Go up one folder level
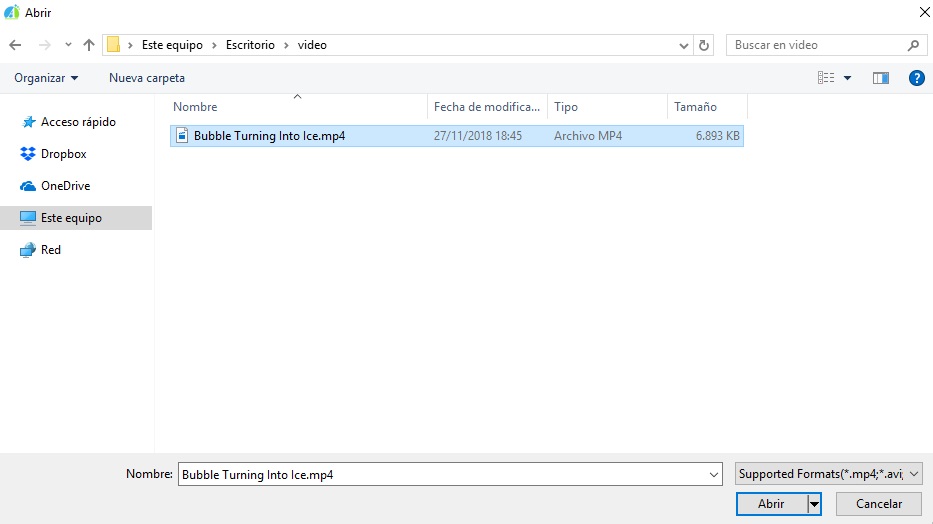933x524 pixels. point(89,45)
